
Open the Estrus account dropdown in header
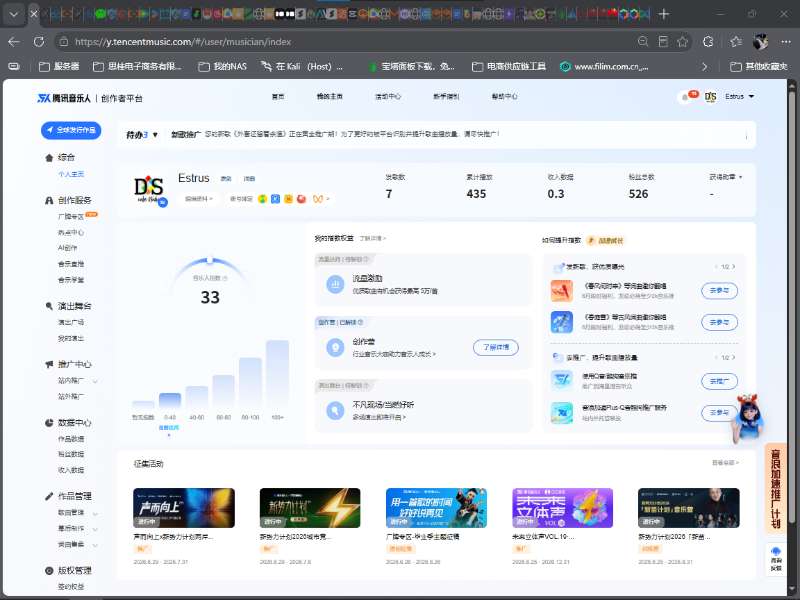pos(739,96)
